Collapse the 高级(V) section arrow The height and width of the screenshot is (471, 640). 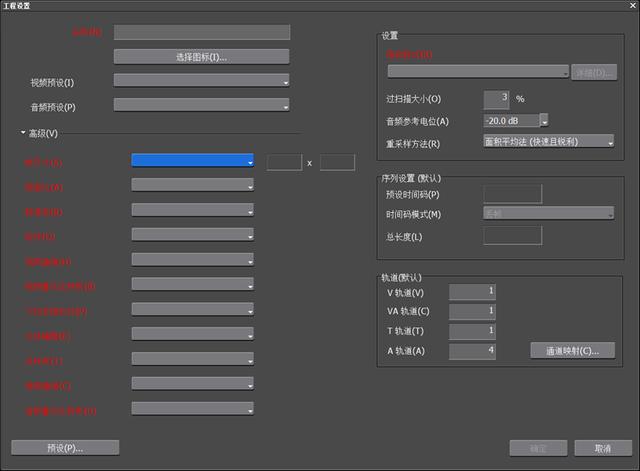23,133
